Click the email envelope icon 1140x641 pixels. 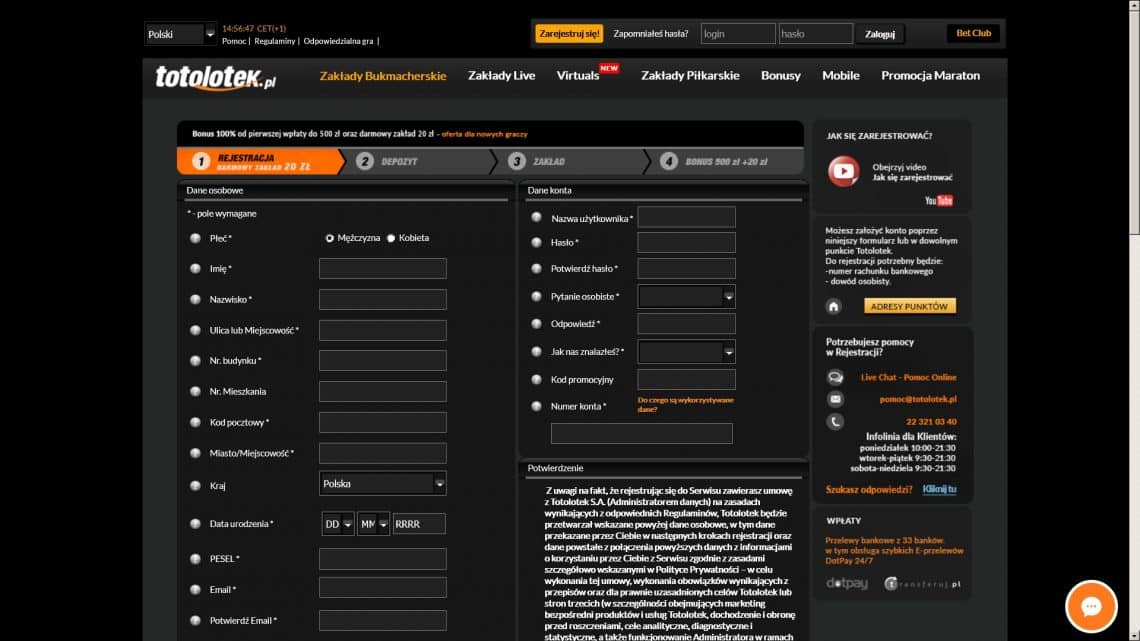tap(835, 399)
